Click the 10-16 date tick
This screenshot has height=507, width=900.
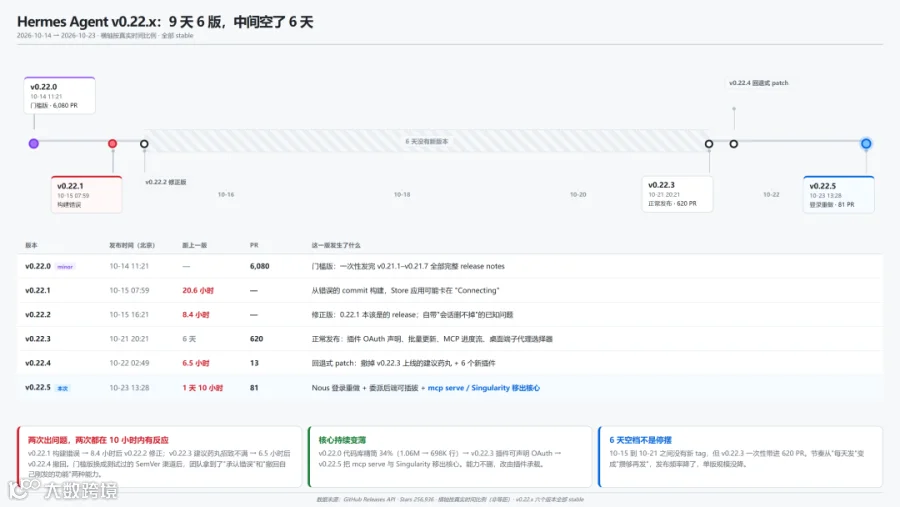226,195
